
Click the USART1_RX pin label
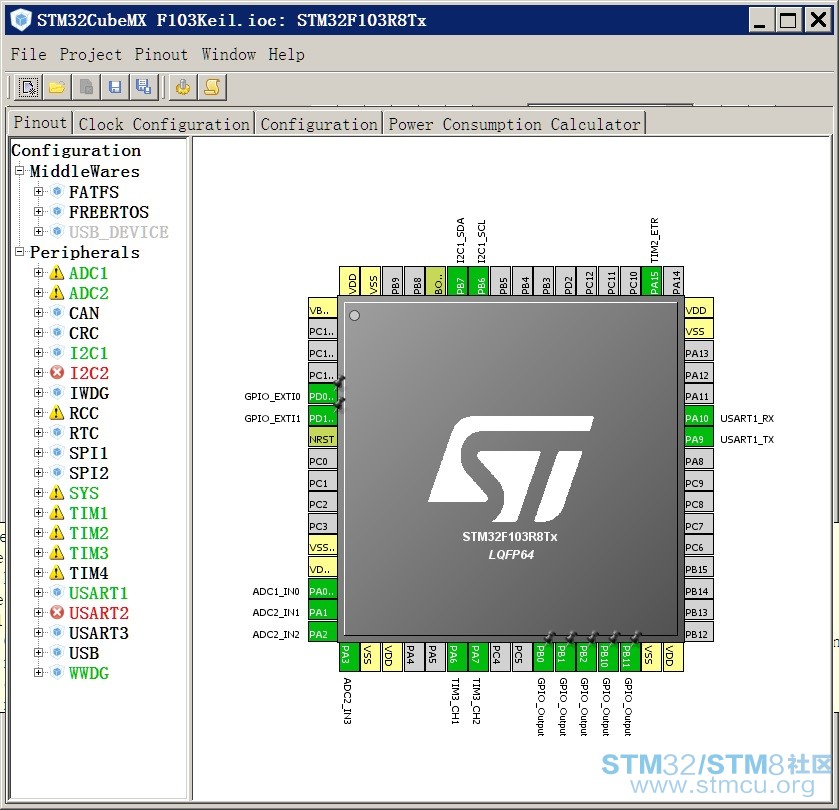(747, 418)
